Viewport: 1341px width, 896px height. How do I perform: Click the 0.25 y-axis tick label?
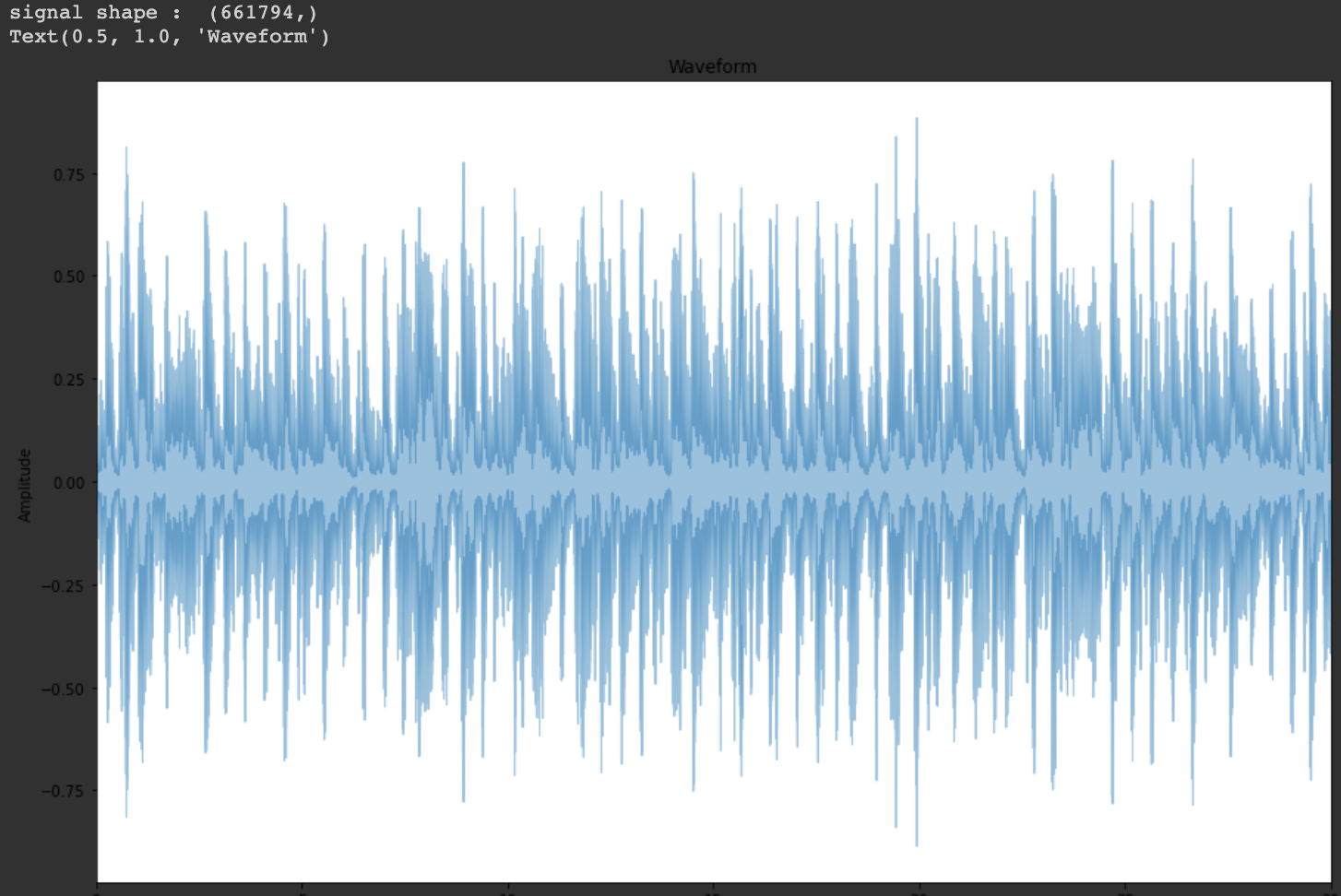pyautogui.click(x=68, y=380)
